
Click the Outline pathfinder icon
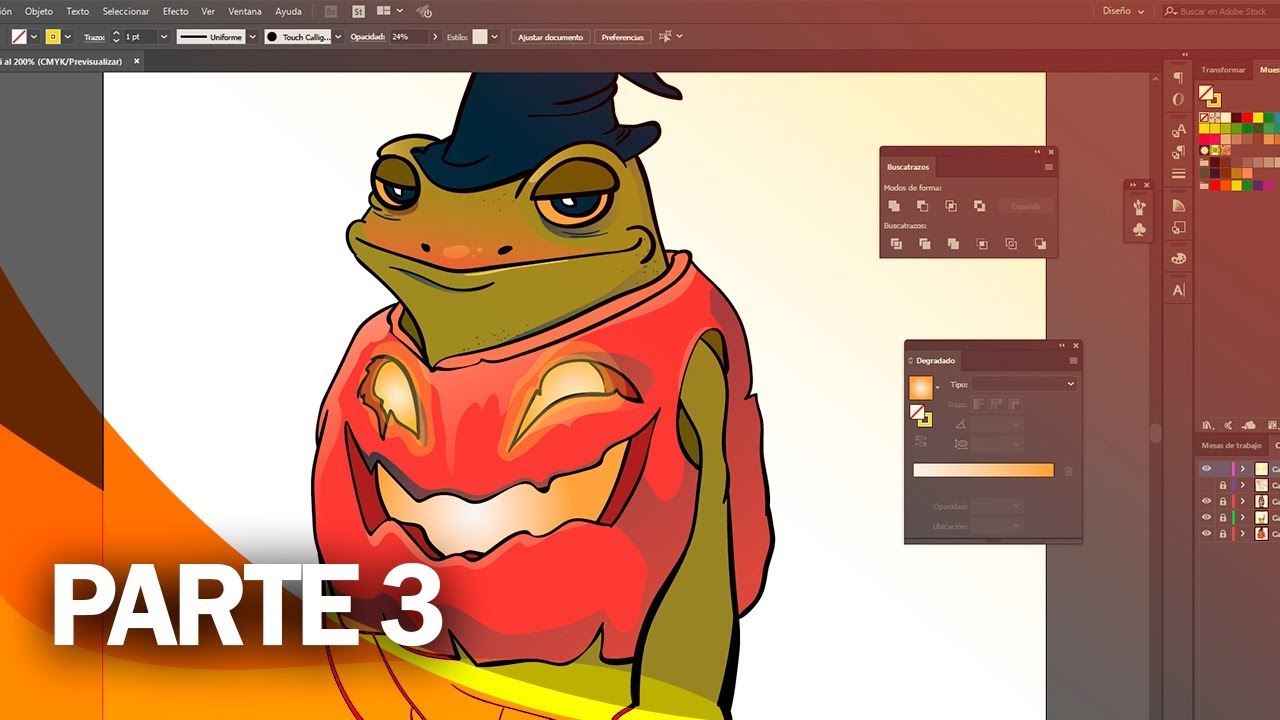[1011, 243]
